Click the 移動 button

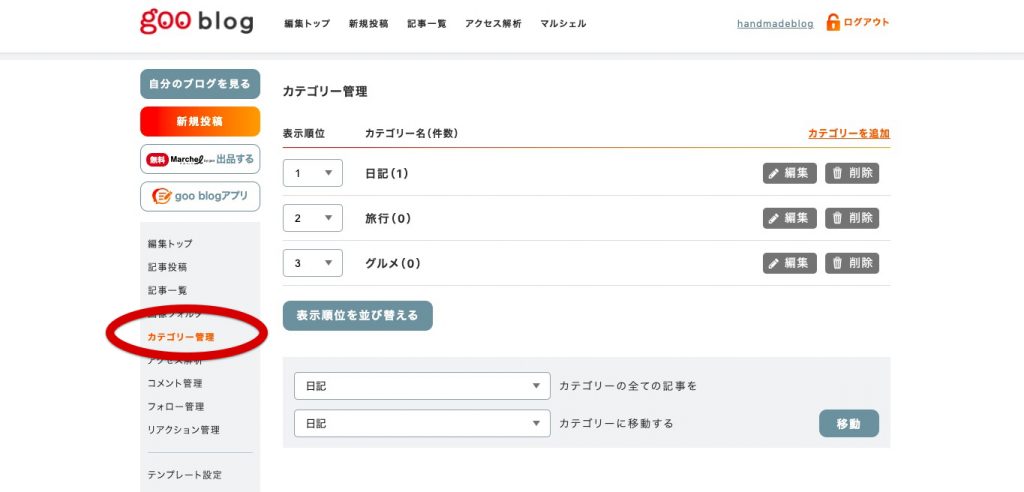click(x=848, y=423)
